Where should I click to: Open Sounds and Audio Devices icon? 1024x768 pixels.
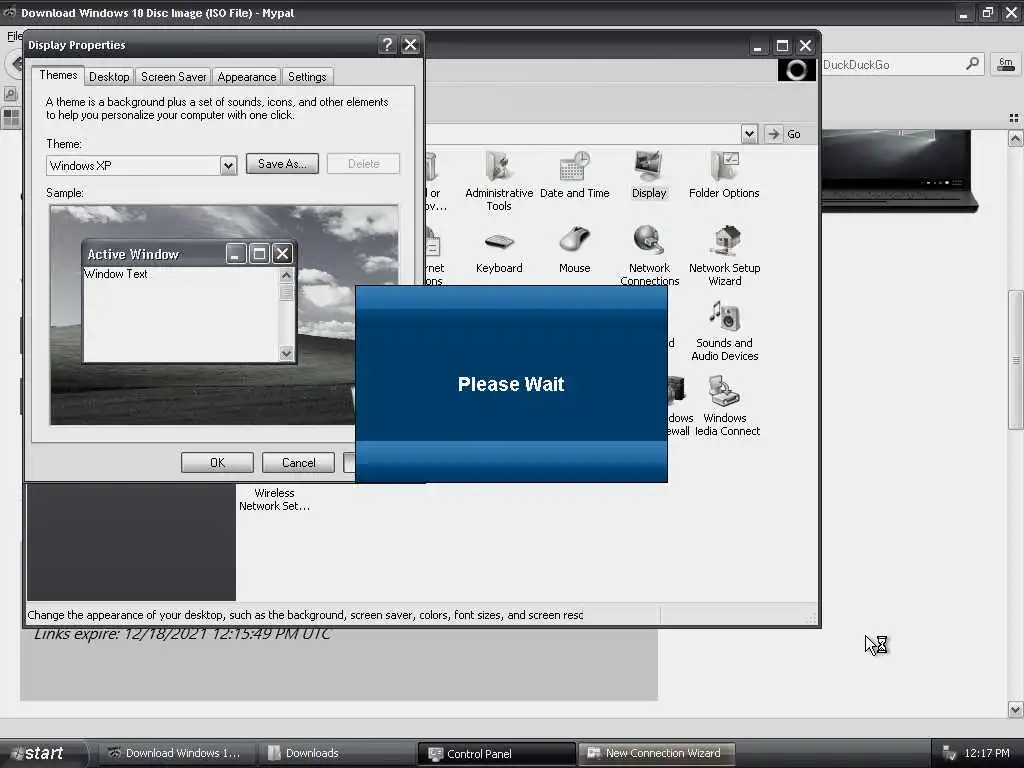724,331
